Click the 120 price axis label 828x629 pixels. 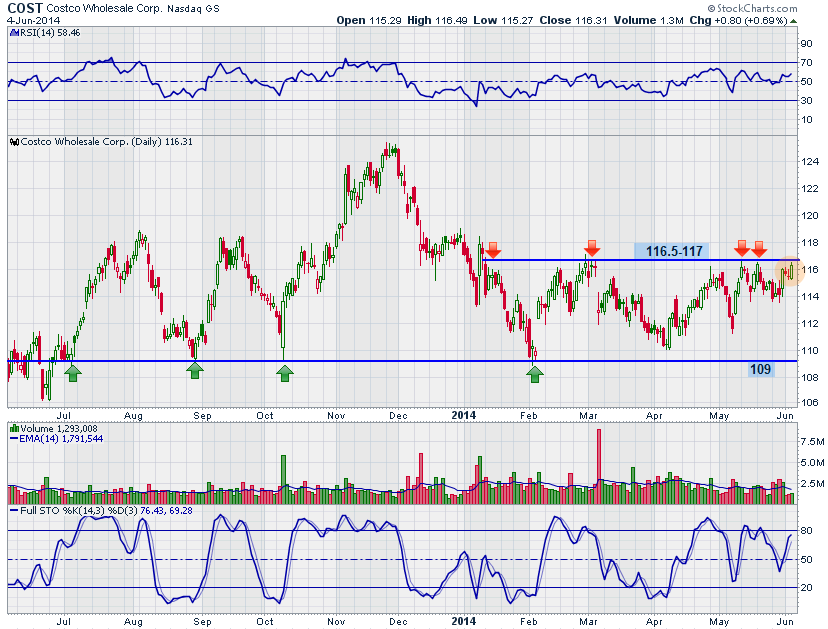(810, 215)
